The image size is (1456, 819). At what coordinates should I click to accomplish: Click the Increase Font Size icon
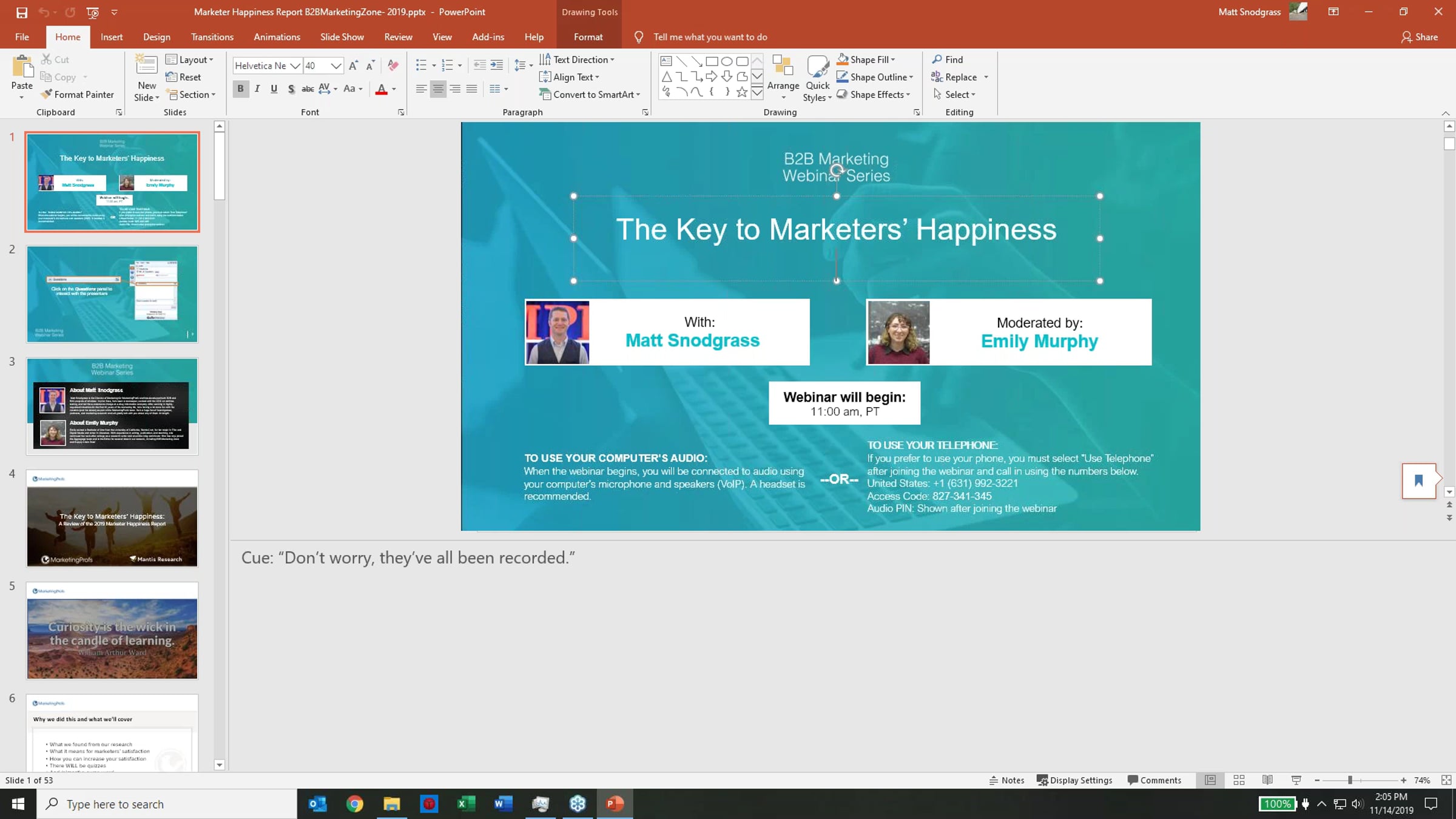click(354, 66)
